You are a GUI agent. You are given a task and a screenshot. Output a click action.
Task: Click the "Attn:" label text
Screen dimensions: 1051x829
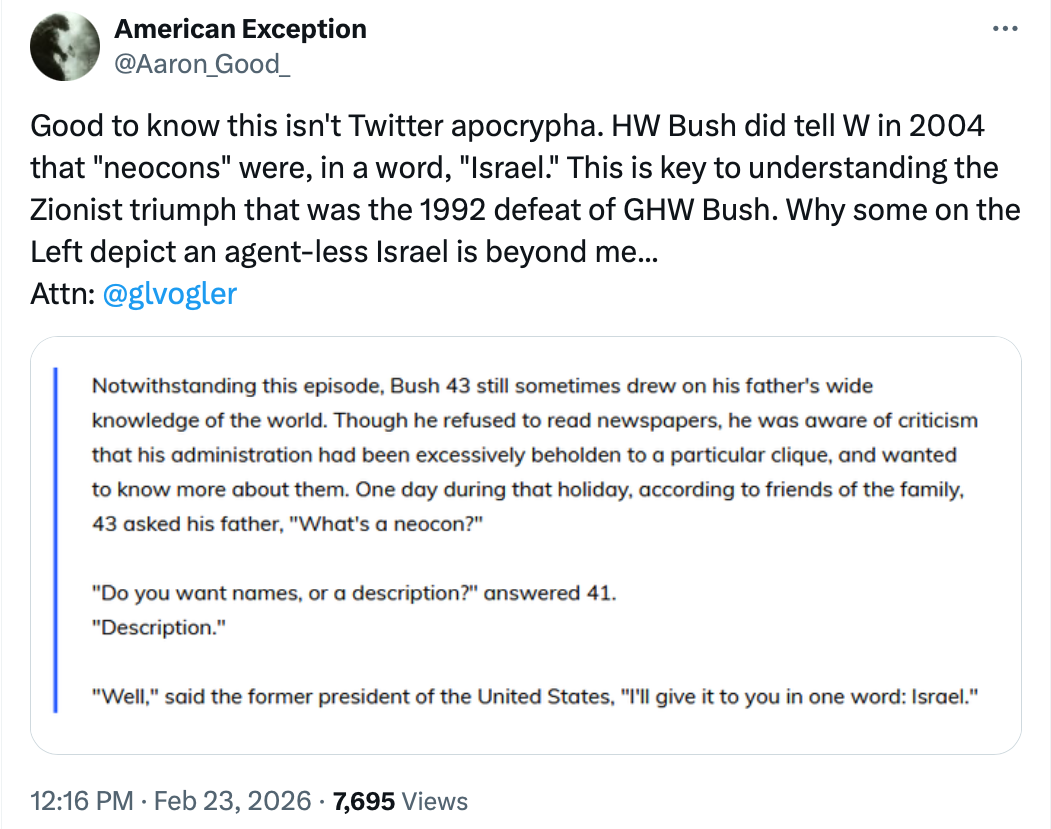click(63, 294)
